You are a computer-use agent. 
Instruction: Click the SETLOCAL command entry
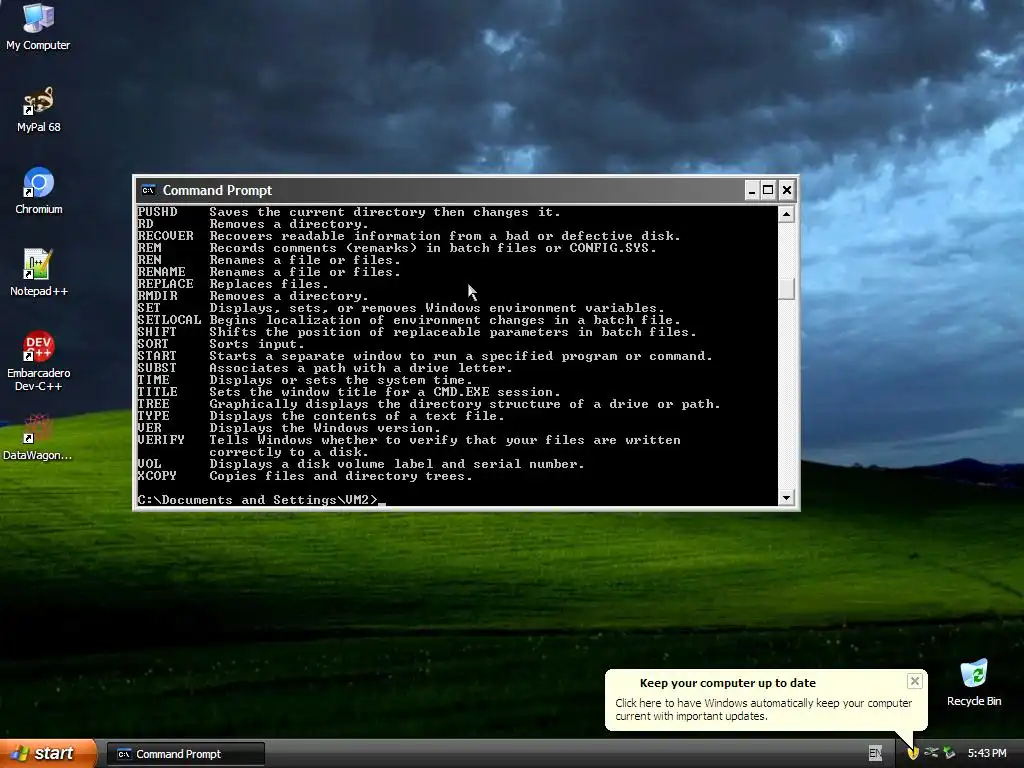click(x=409, y=320)
